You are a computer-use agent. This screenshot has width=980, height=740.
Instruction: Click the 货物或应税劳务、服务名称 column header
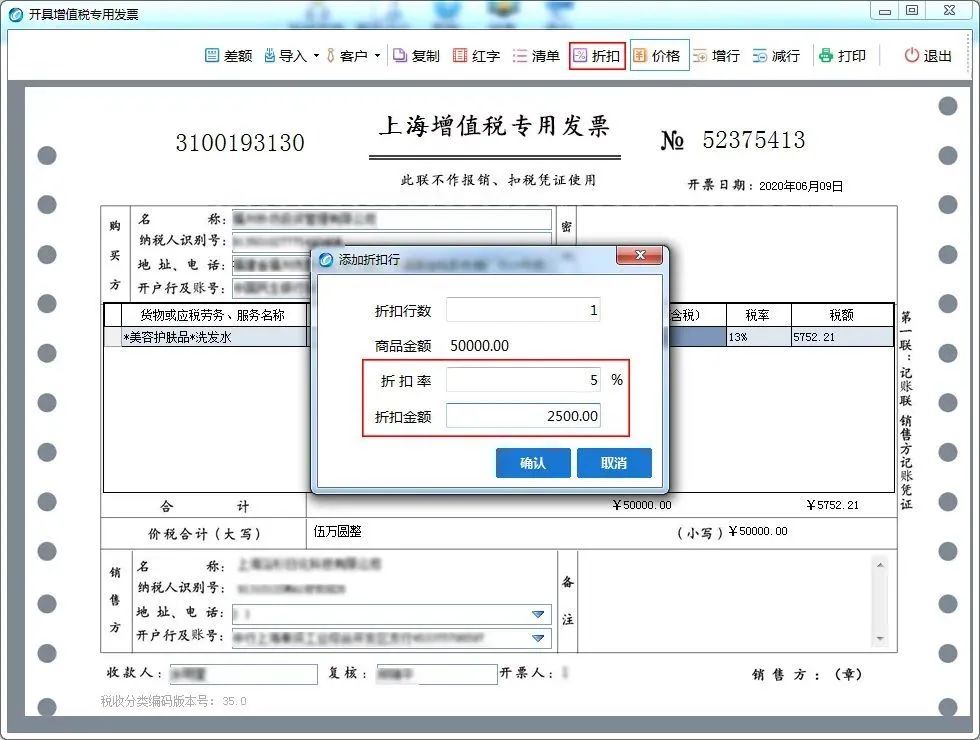point(212,315)
